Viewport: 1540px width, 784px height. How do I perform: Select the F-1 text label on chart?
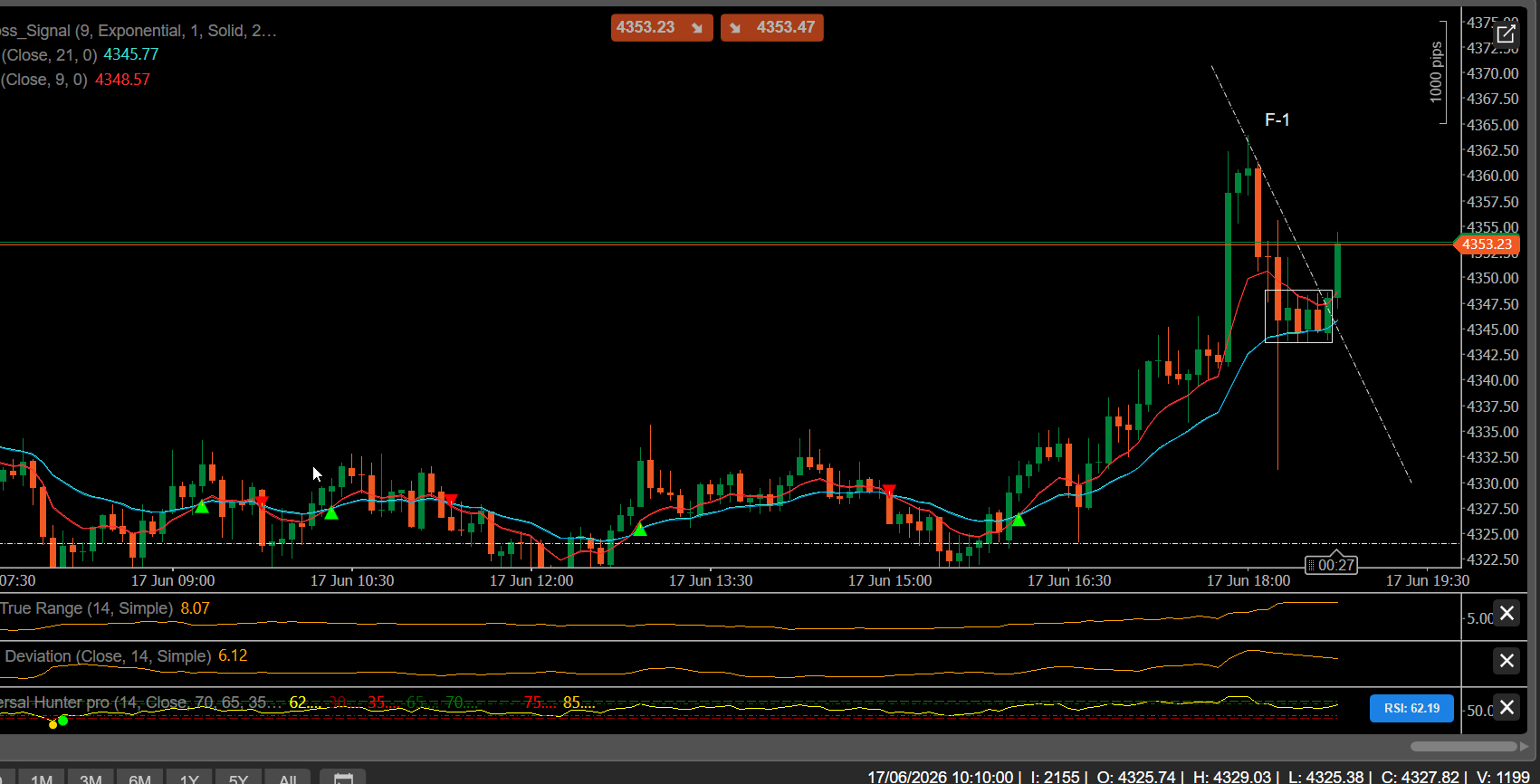(x=1277, y=120)
